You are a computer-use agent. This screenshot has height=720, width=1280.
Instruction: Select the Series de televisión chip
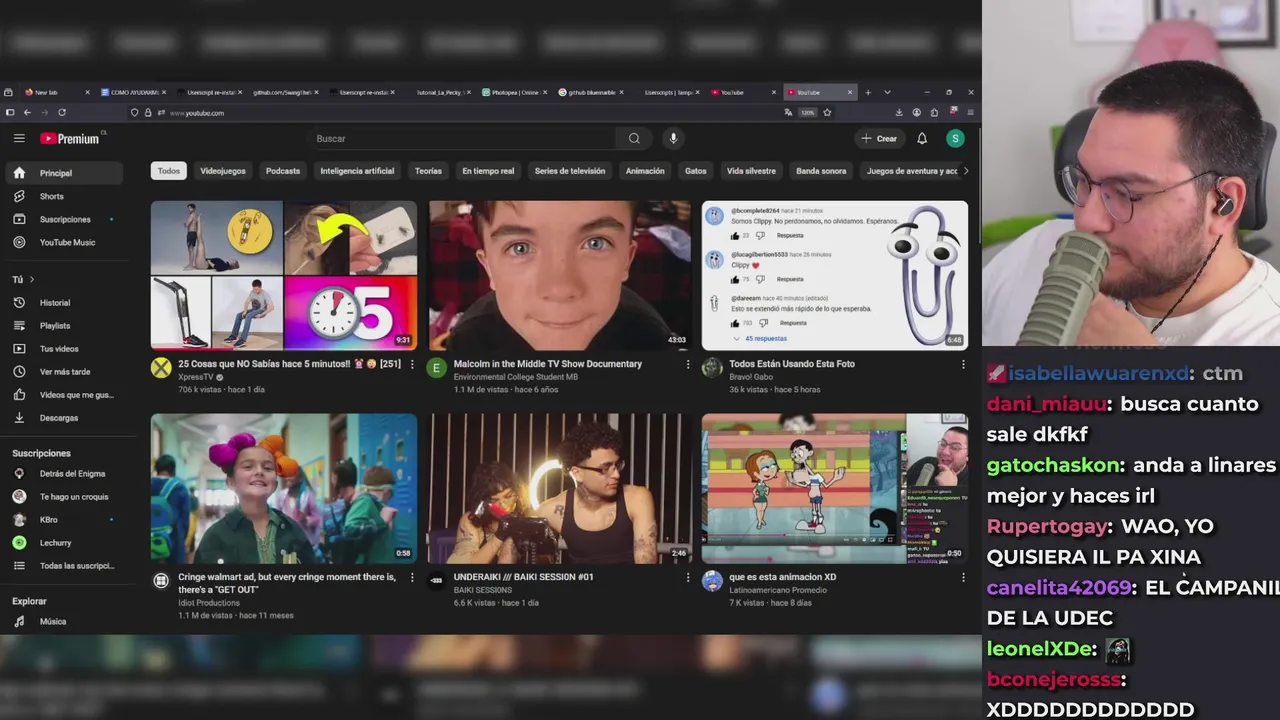570,171
